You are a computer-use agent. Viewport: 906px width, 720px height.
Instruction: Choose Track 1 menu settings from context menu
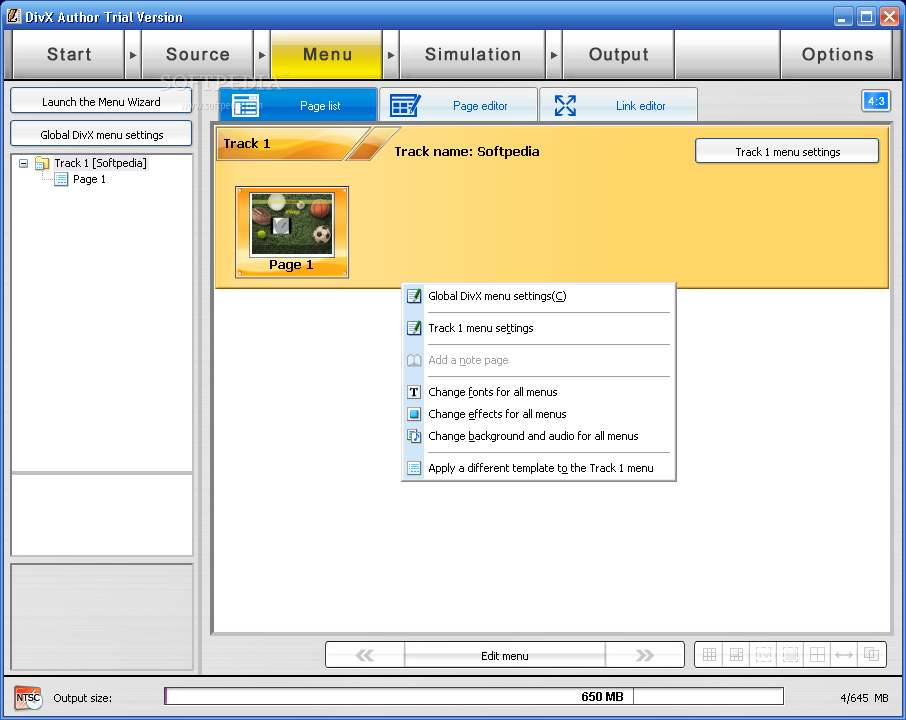click(539, 328)
